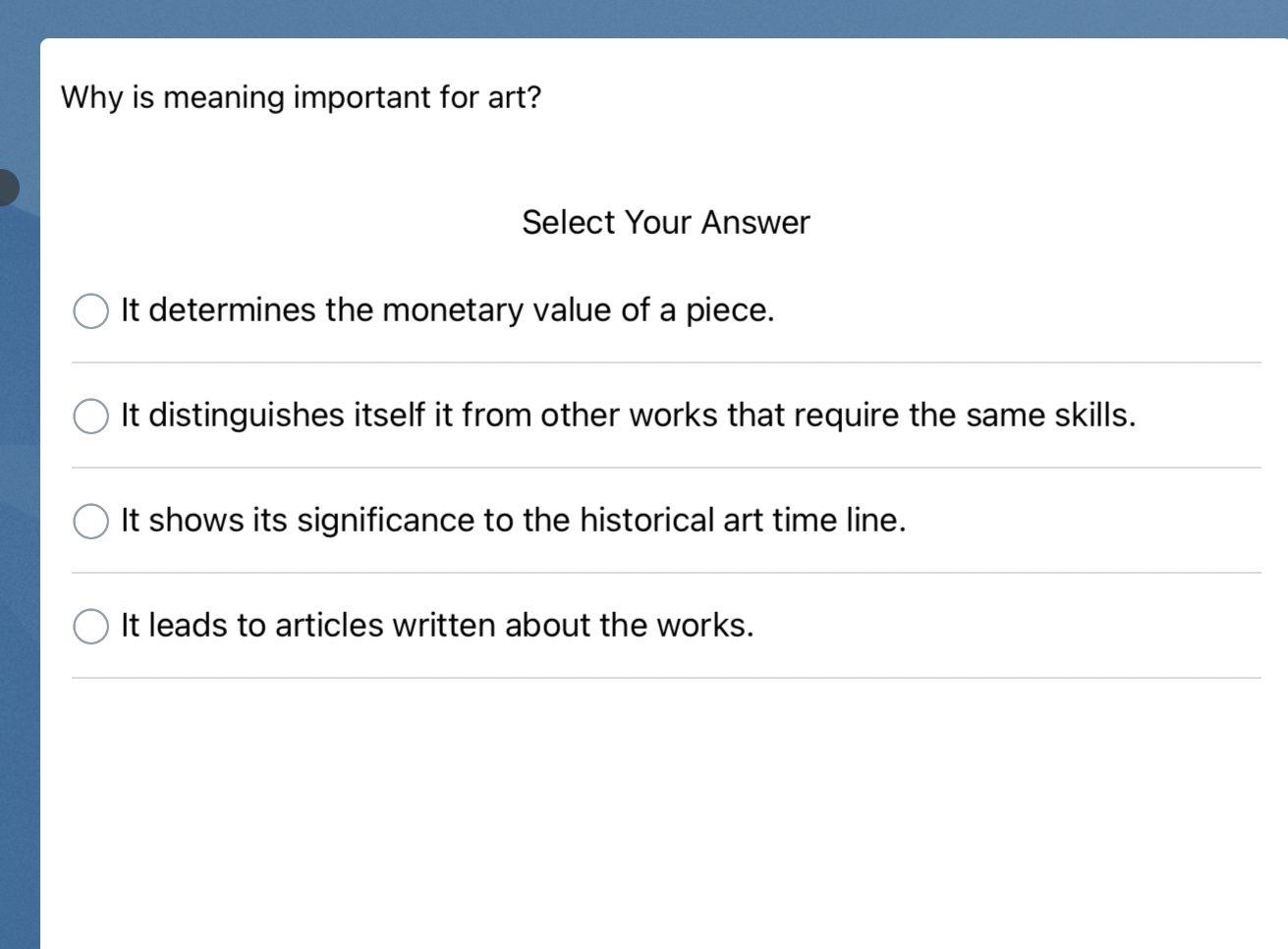Click the divider below the last answer
This screenshot has height=949, width=1288.
tap(665, 678)
